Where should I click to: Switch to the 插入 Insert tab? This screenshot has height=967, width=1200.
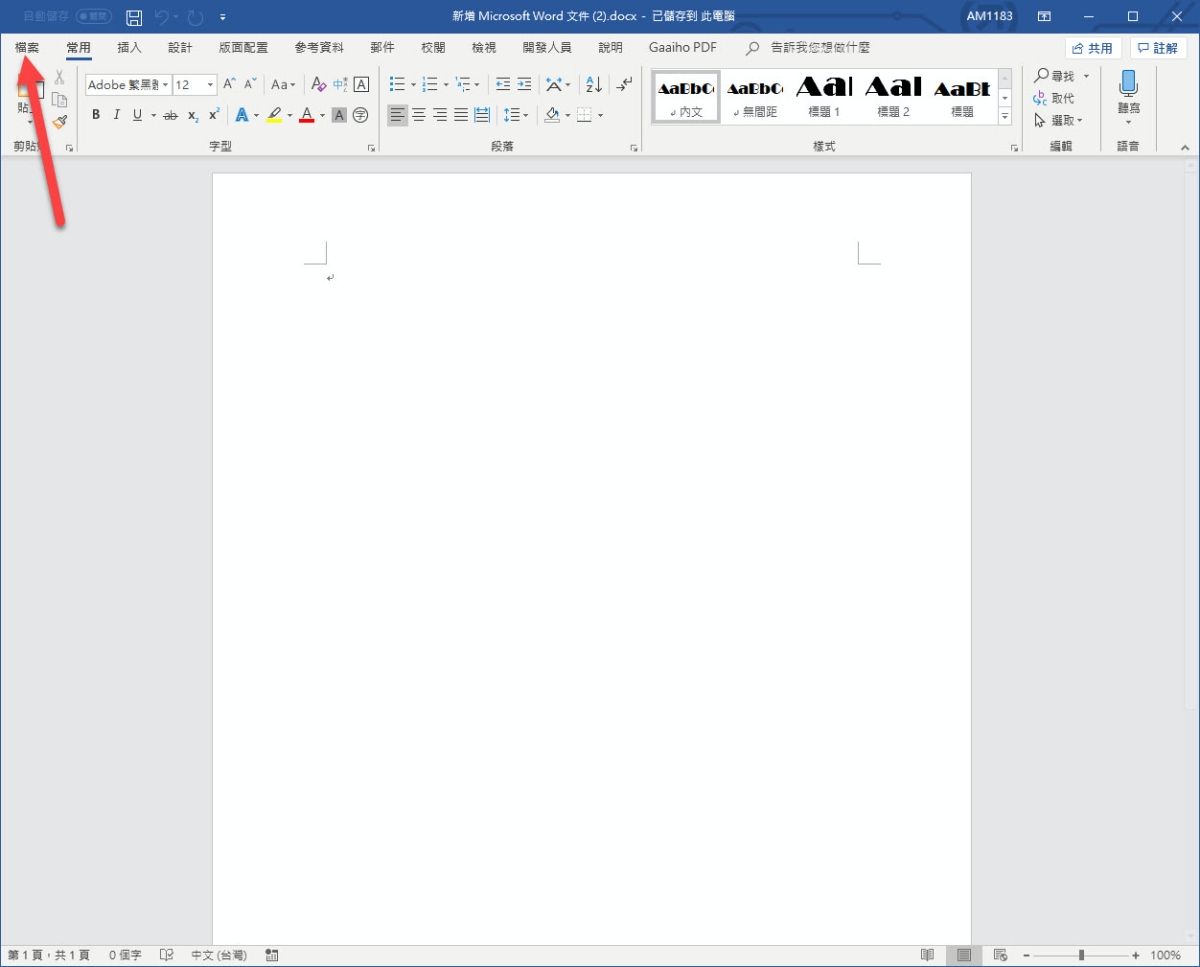[130, 47]
